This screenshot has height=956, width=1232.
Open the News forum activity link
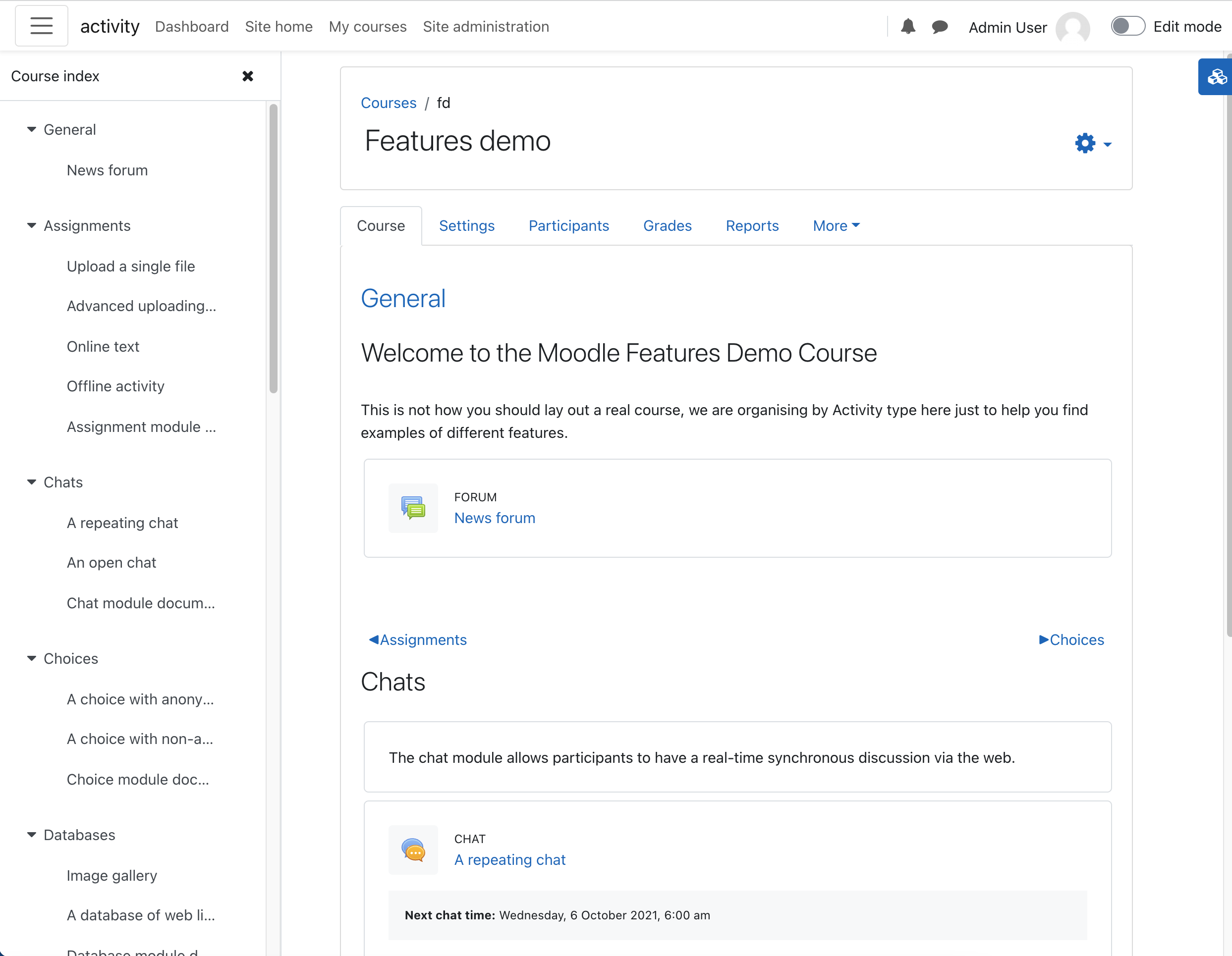[x=495, y=518]
